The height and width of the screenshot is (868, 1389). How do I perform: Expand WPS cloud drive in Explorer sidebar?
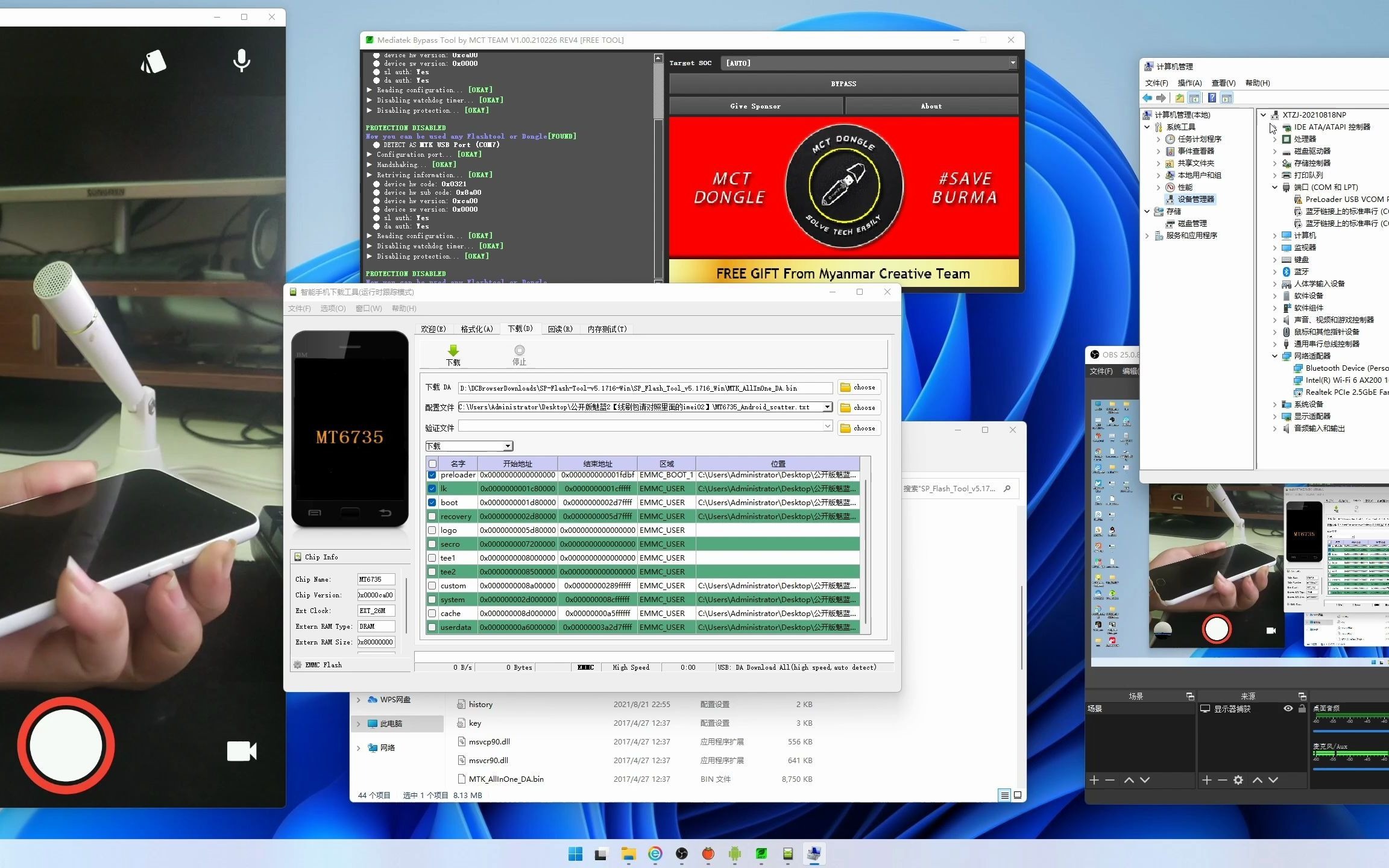359,700
